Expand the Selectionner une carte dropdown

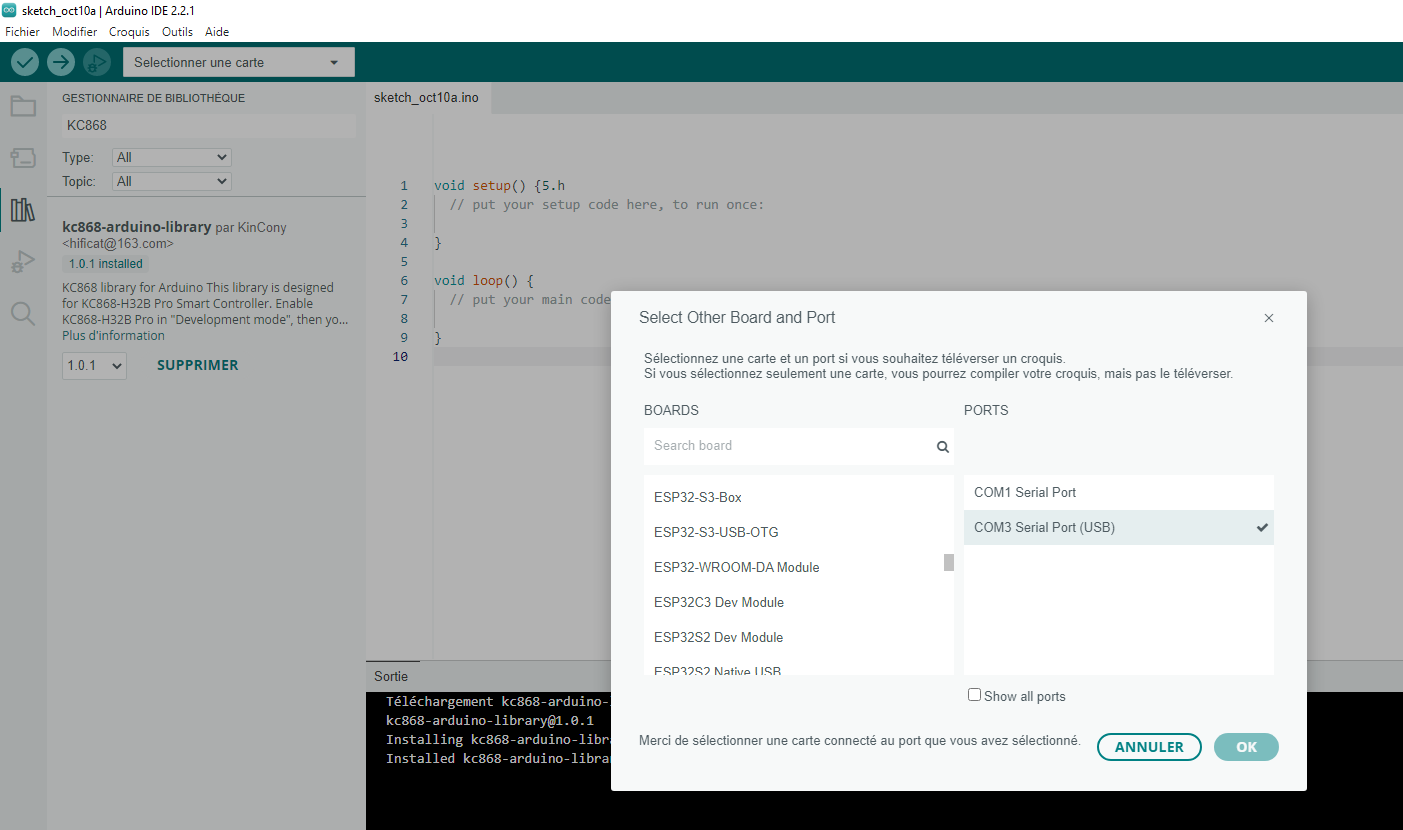pos(238,62)
